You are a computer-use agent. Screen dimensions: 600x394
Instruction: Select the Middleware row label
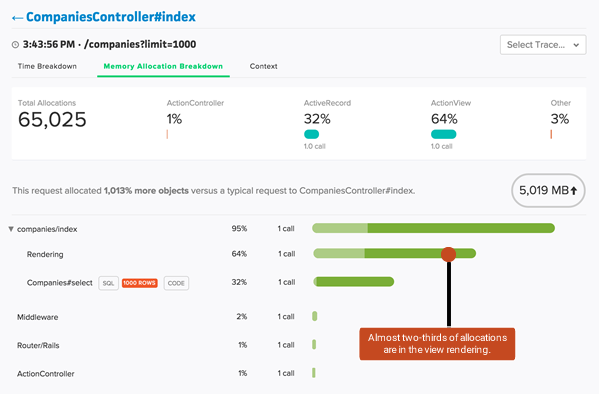(x=38, y=317)
